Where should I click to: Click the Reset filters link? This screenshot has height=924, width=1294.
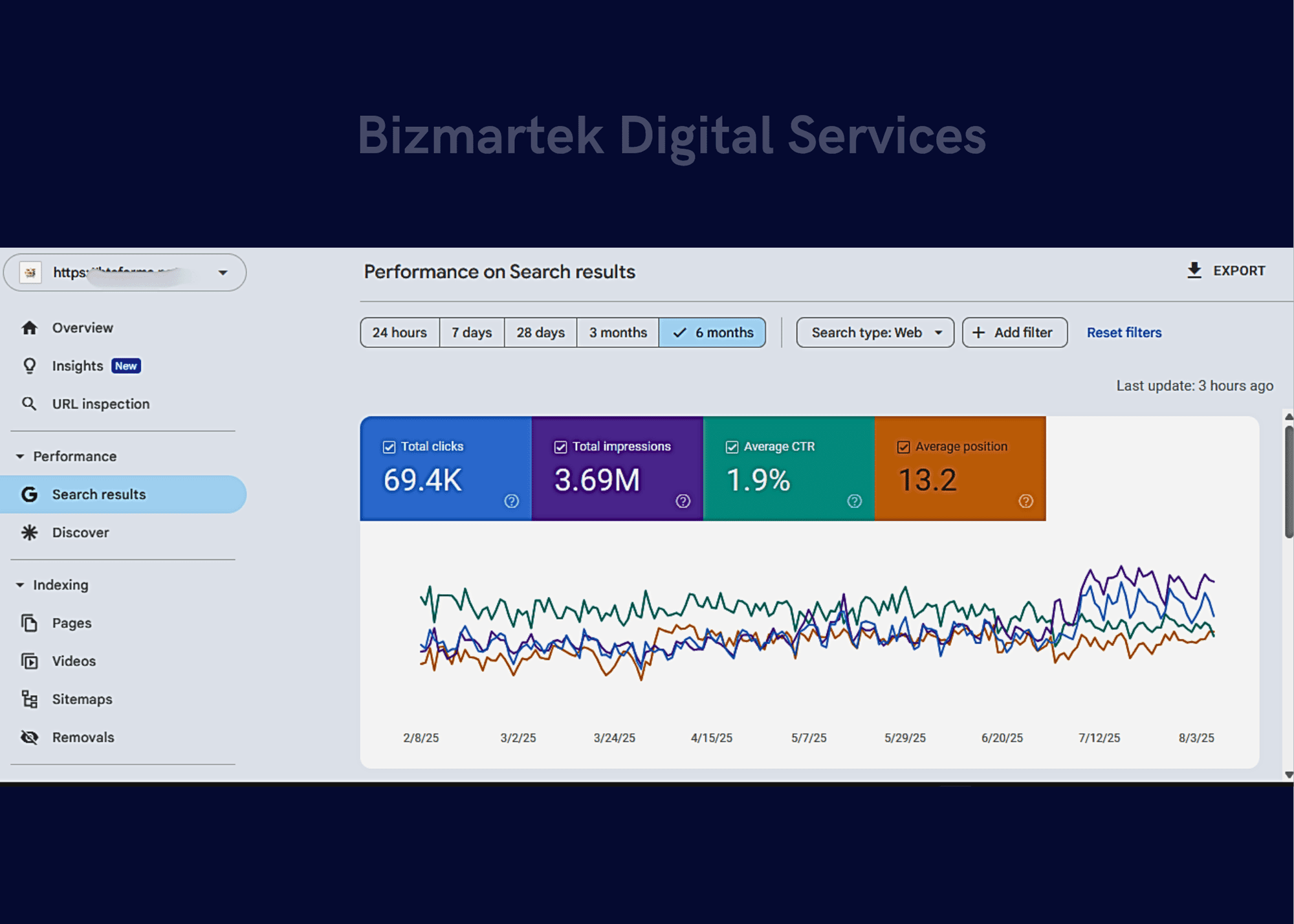point(1124,333)
